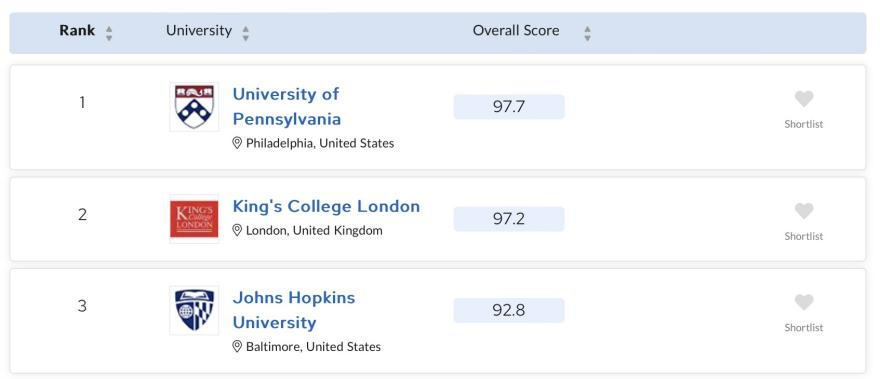Sort list using University column arrows

pyautogui.click(x=246, y=33)
